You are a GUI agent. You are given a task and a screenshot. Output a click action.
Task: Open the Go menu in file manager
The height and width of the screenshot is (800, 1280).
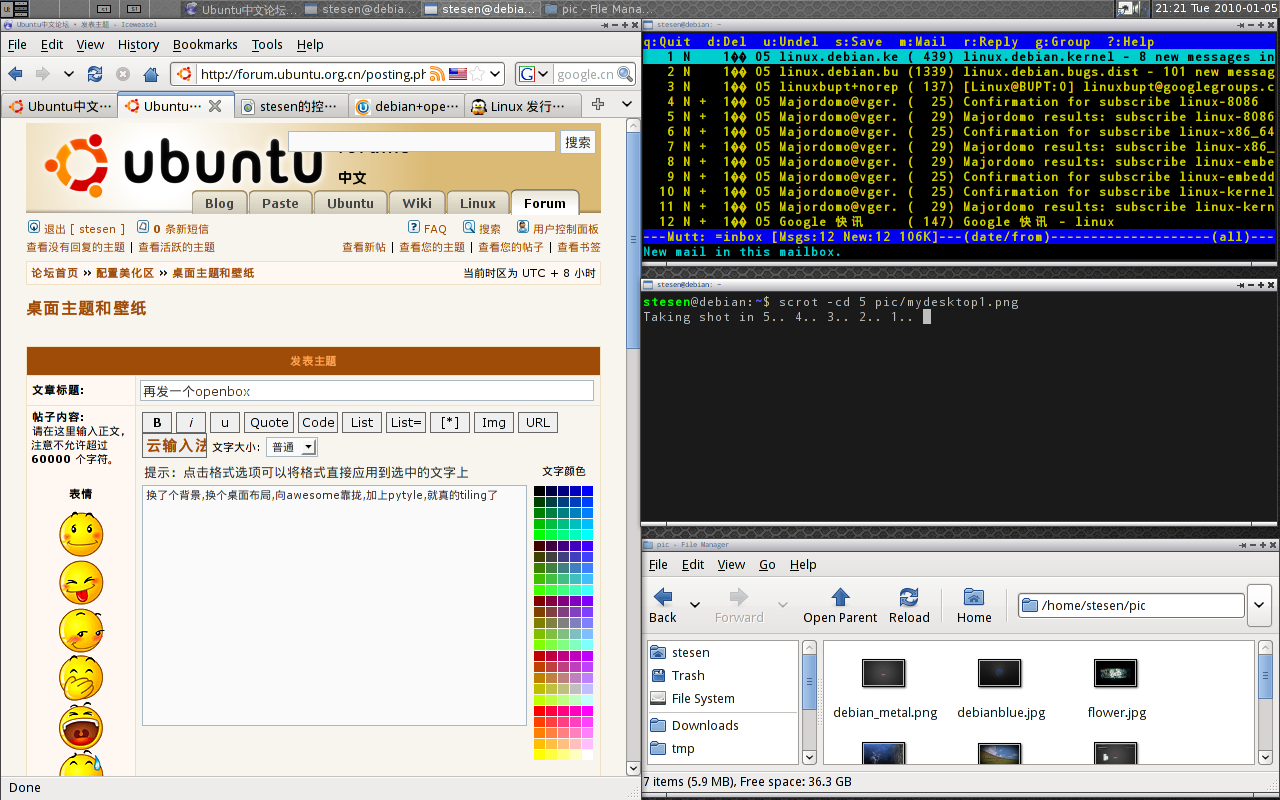(x=767, y=564)
